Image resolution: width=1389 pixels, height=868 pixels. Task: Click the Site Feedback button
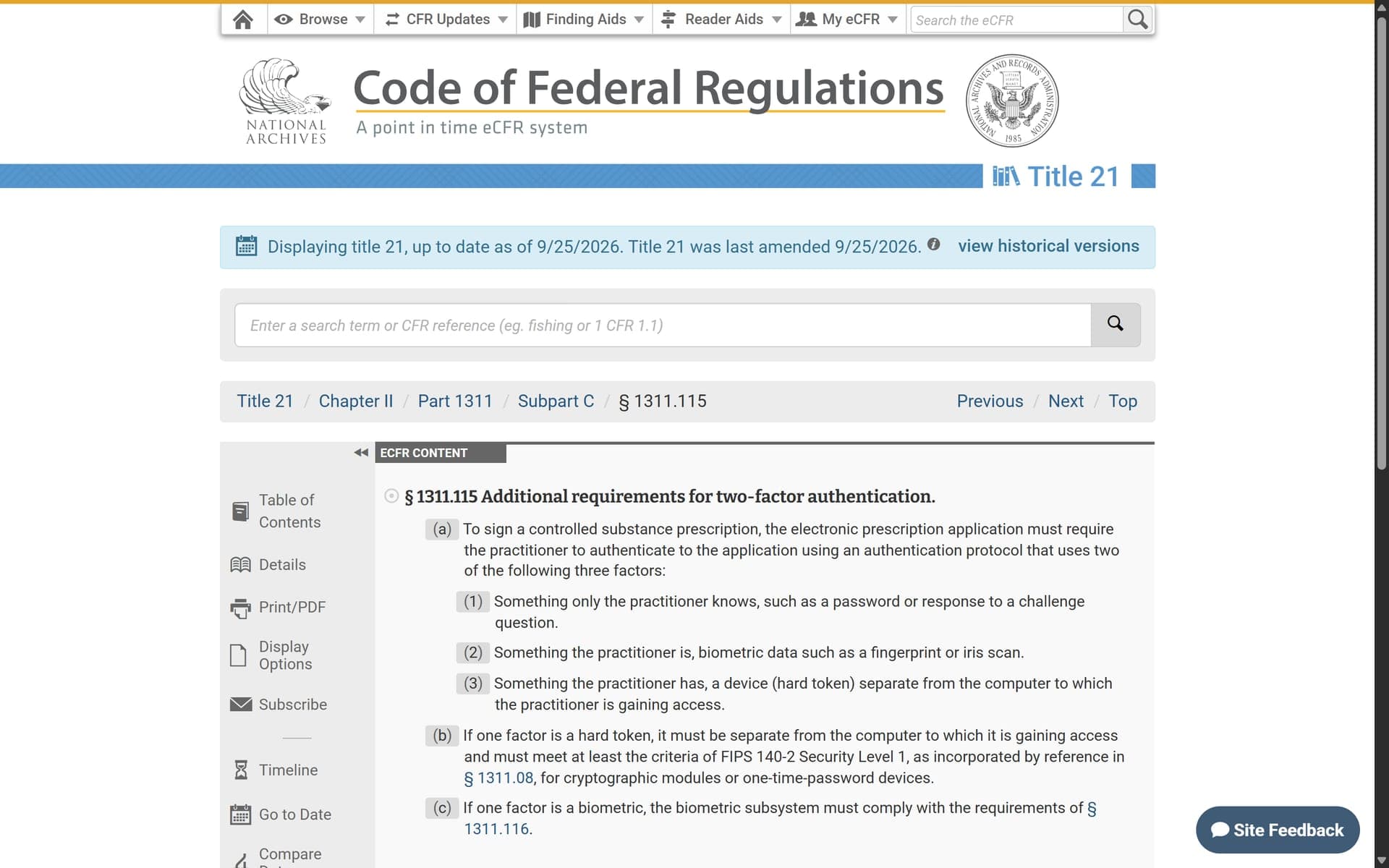click(1278, 830)
